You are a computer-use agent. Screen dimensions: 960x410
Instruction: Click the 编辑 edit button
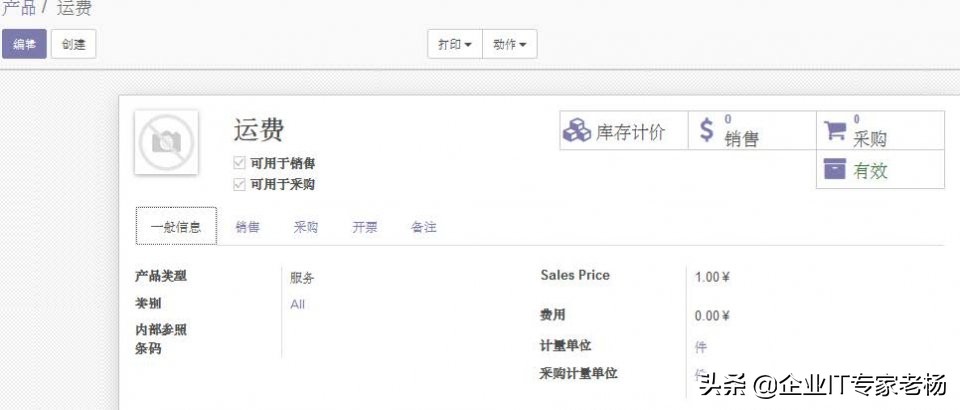[24, 44]
